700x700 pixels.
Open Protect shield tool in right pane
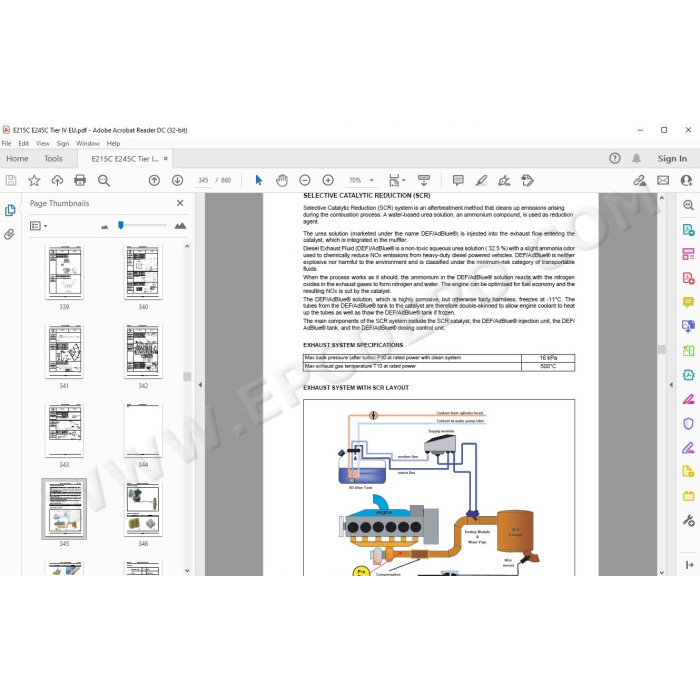[688, 423]
